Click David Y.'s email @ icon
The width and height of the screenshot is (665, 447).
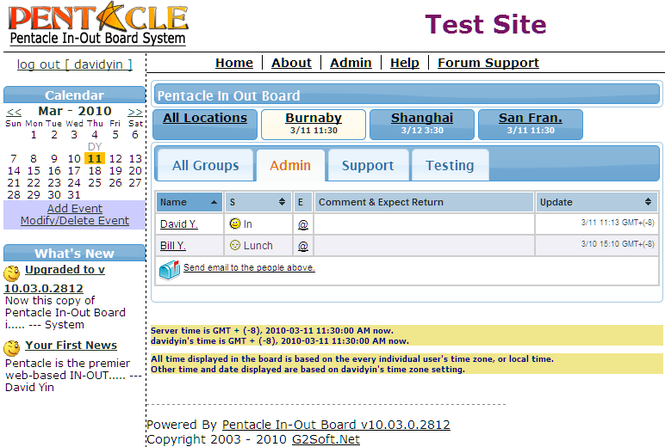click(303, 224)
